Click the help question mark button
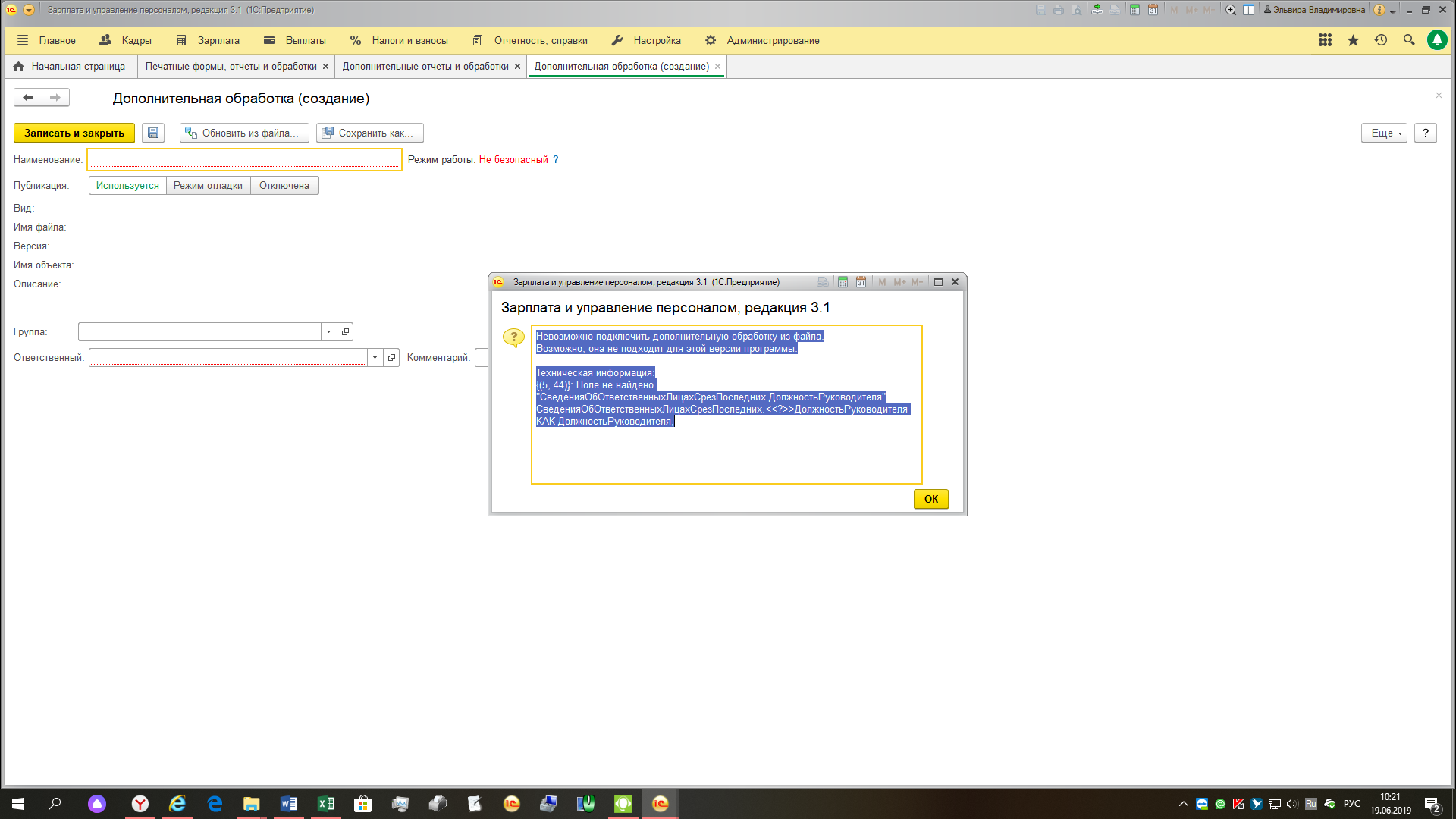The height and width of the screenshot is (819, 1456). [x=1426, y=133]
